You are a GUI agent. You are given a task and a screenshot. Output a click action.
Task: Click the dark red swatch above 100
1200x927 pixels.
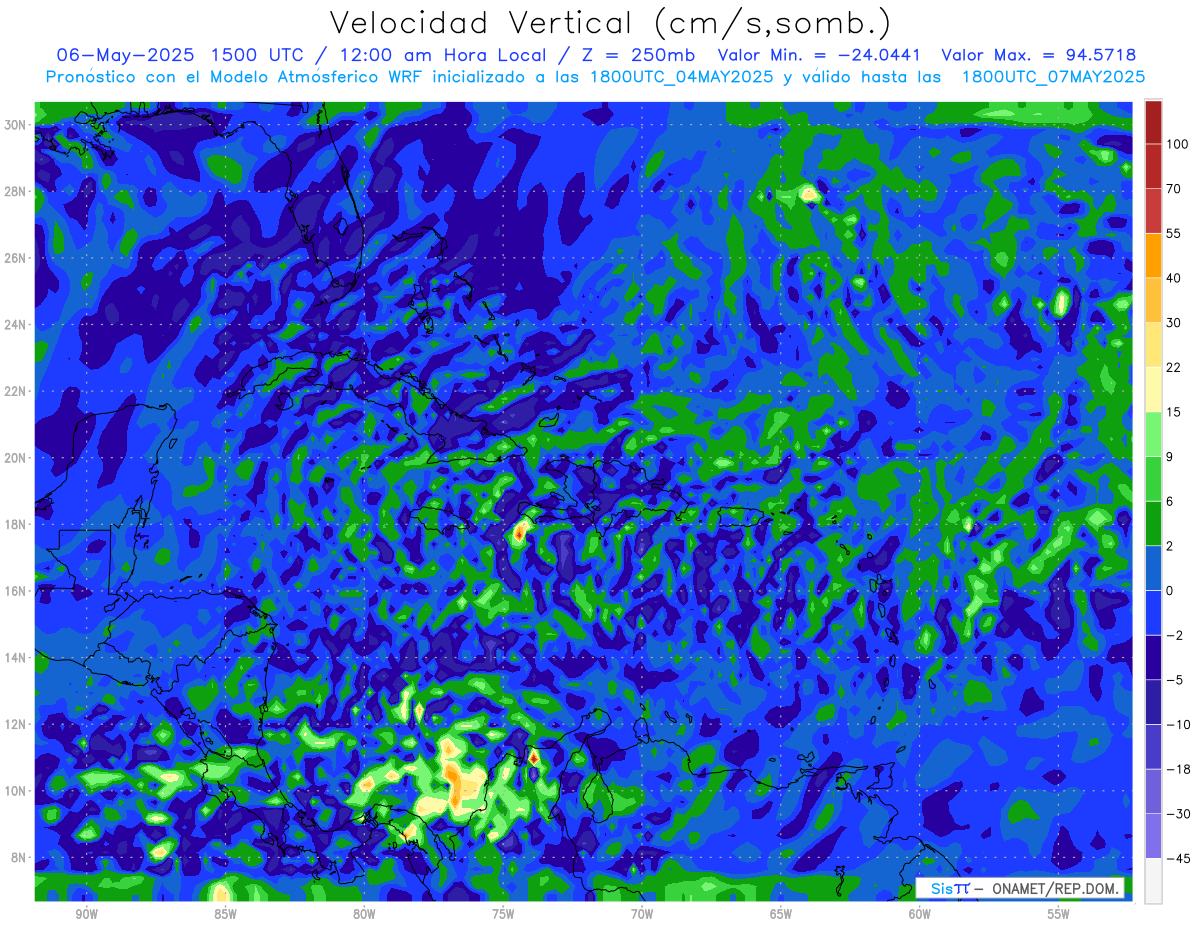(x=1153, y=122)
